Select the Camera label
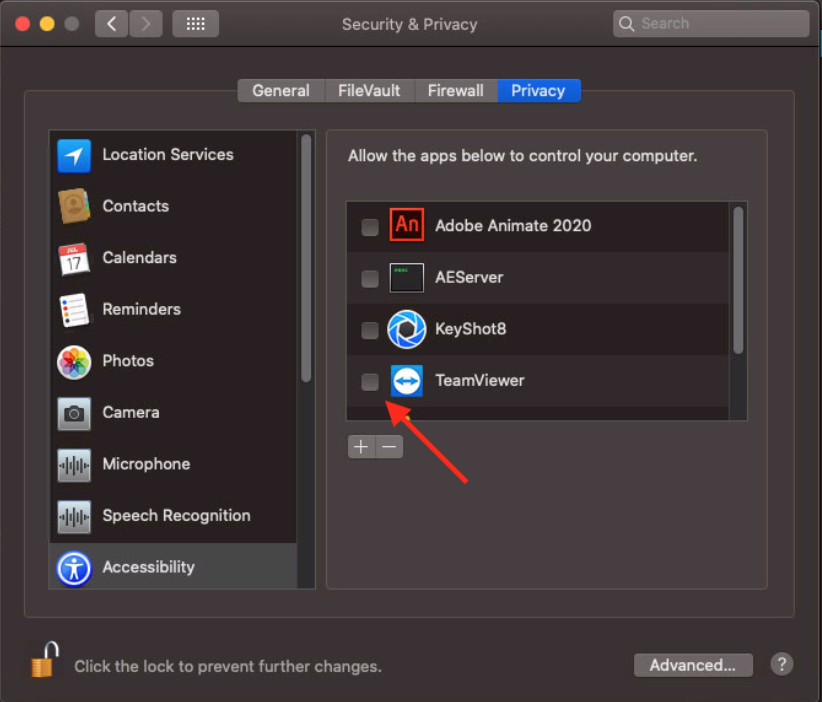 pyautogui.click(x=131, y=412)
